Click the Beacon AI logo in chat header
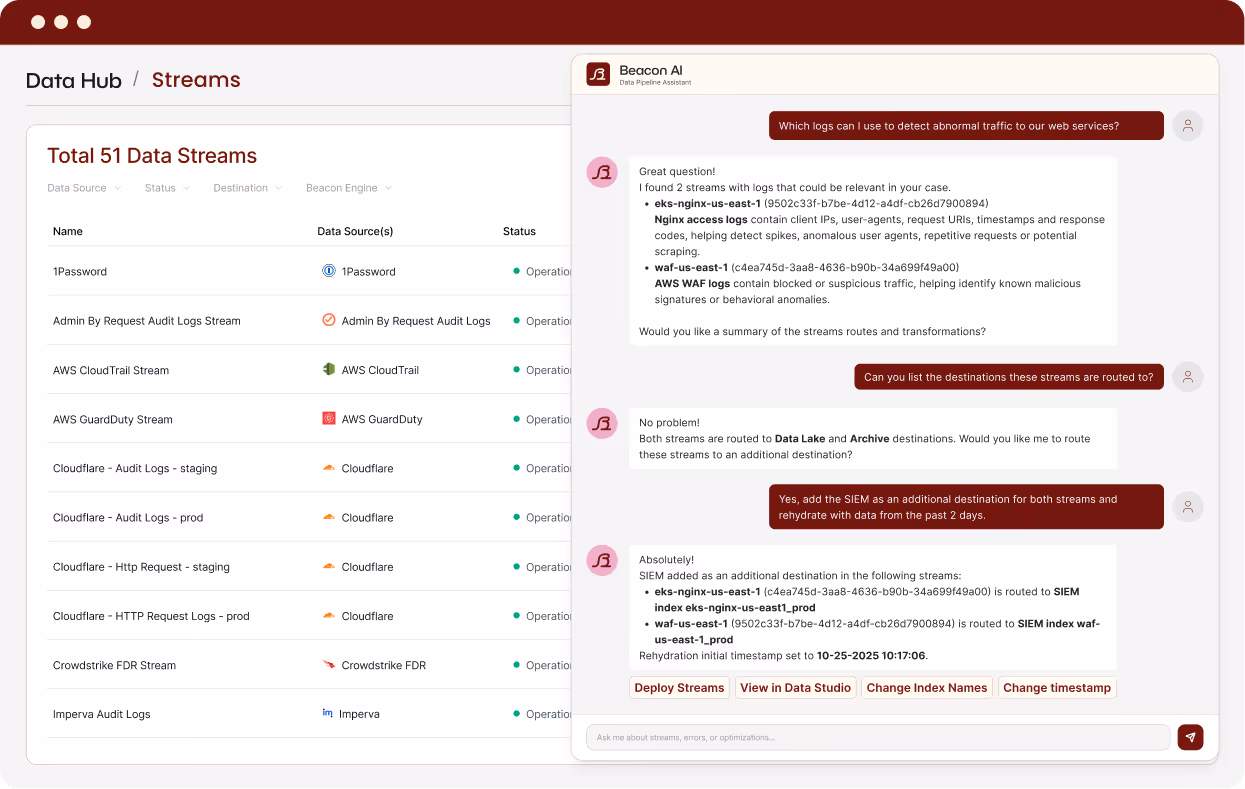 point(598,73)
